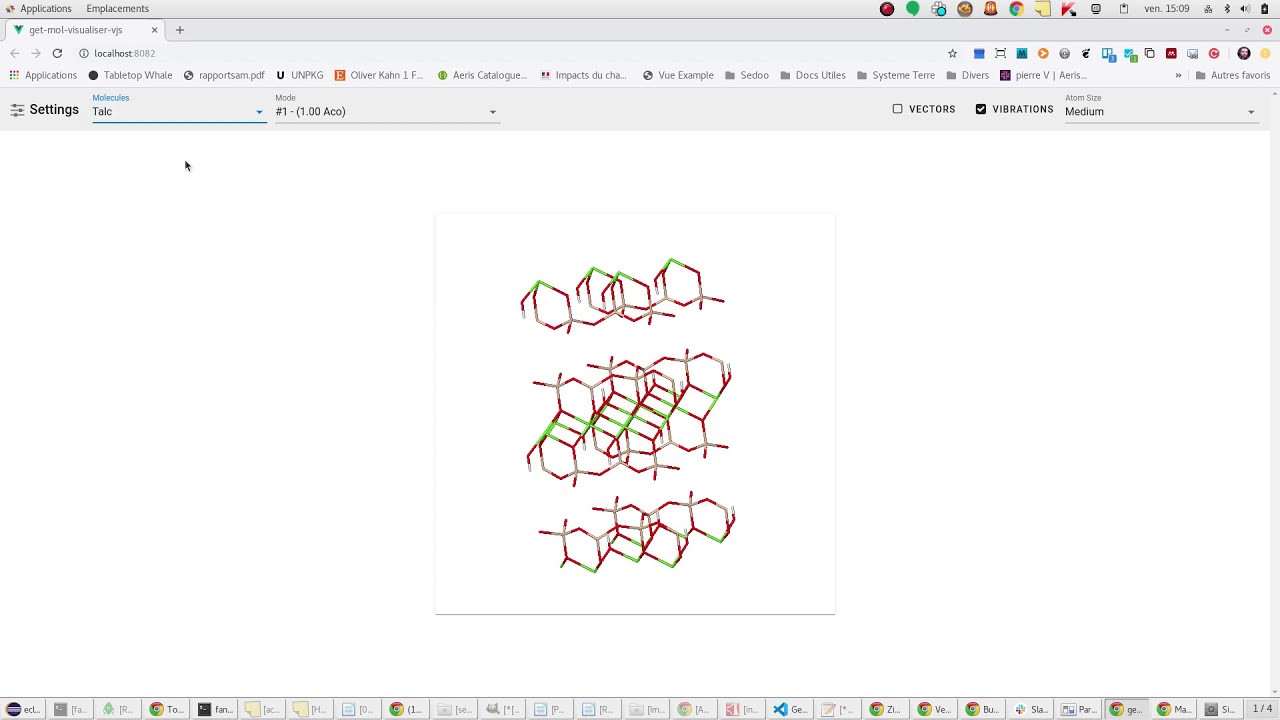Open Autres favoris folder
The height and width of the screenshot is (720, 1280).
coord(1232,75)
